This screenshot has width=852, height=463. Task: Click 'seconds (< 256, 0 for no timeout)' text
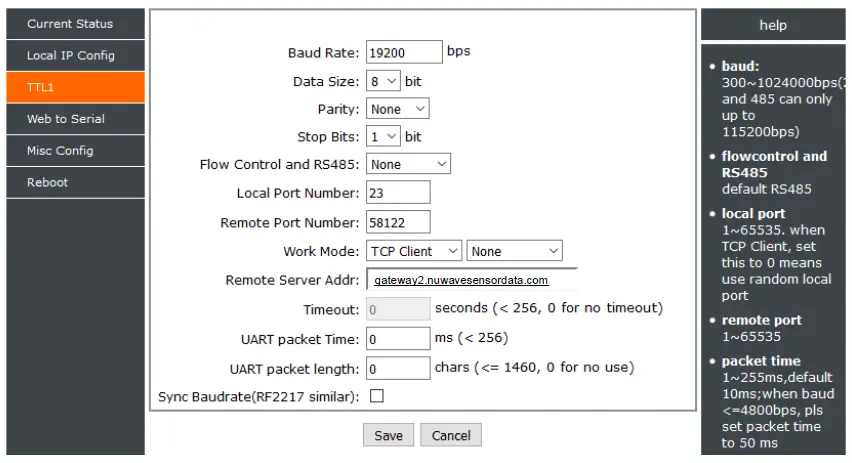pyautogui.click(x=549, y=308)
